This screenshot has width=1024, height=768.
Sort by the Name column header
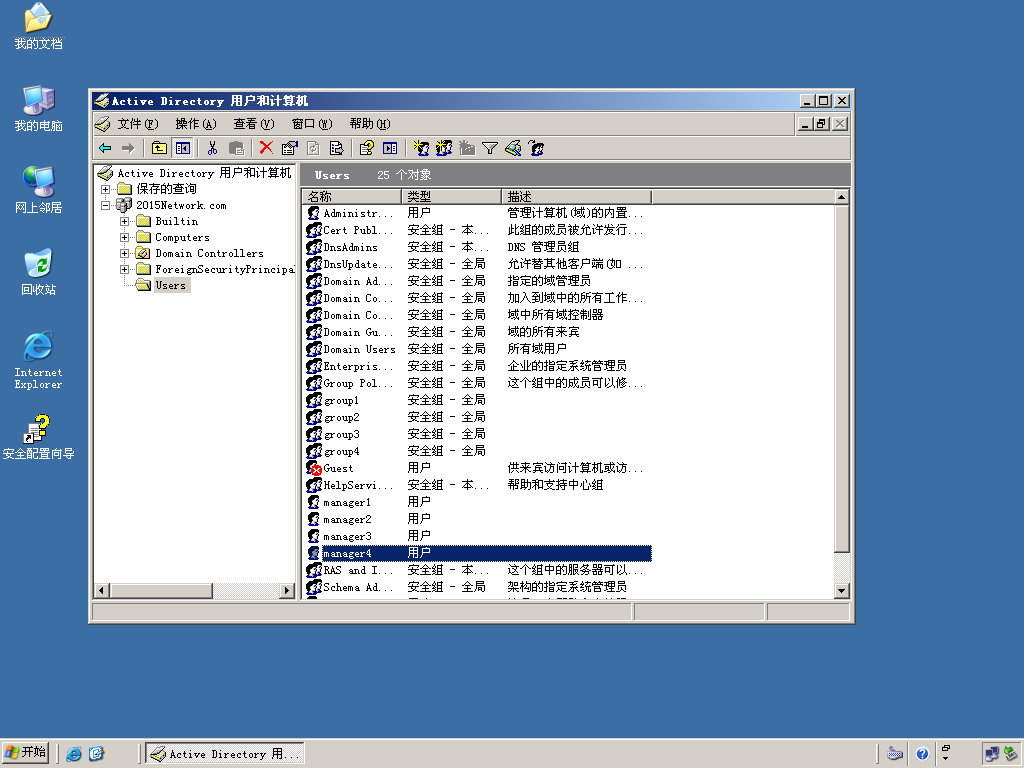[351, 197]
